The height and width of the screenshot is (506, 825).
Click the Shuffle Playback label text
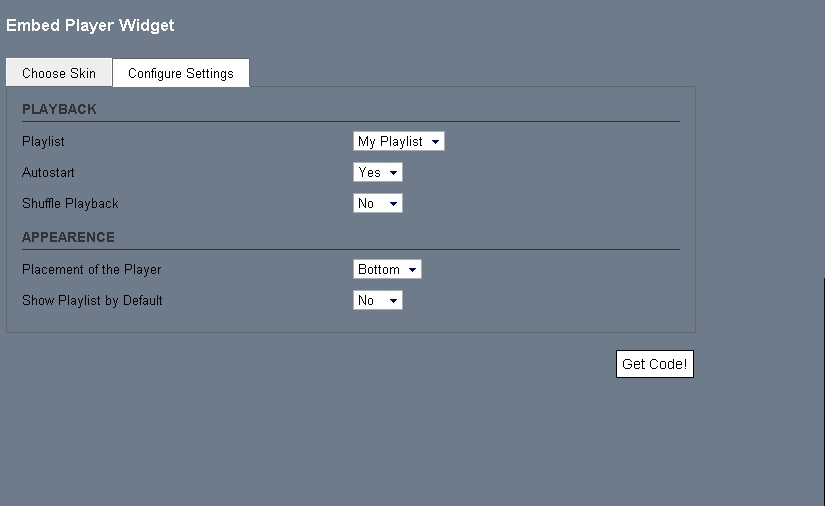click(x=70, y=204)
